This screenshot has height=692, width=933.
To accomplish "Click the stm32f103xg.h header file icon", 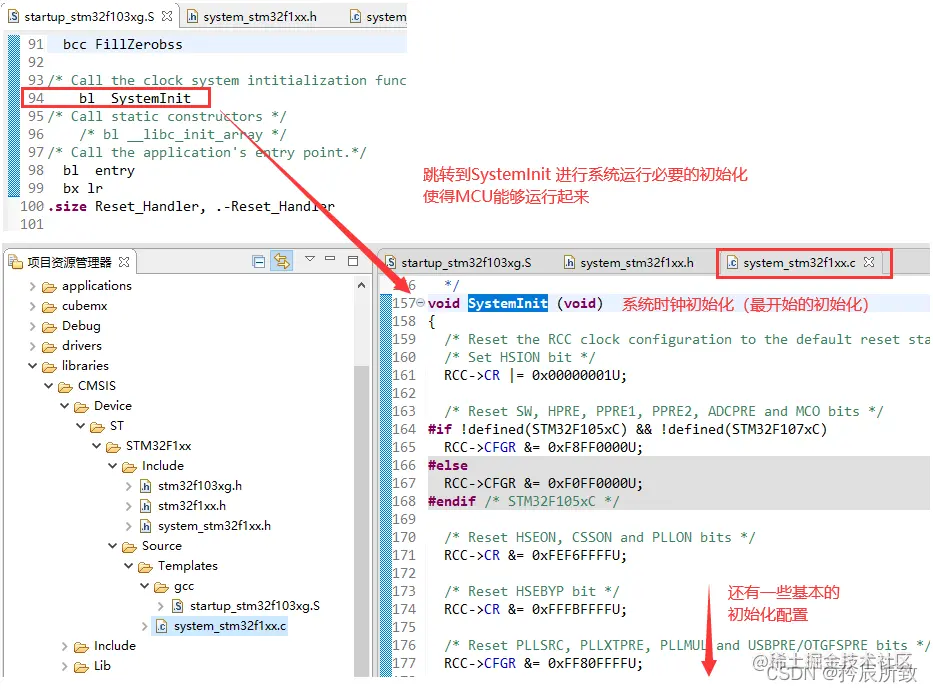I will pyautogui.click(x=146, y=487).
